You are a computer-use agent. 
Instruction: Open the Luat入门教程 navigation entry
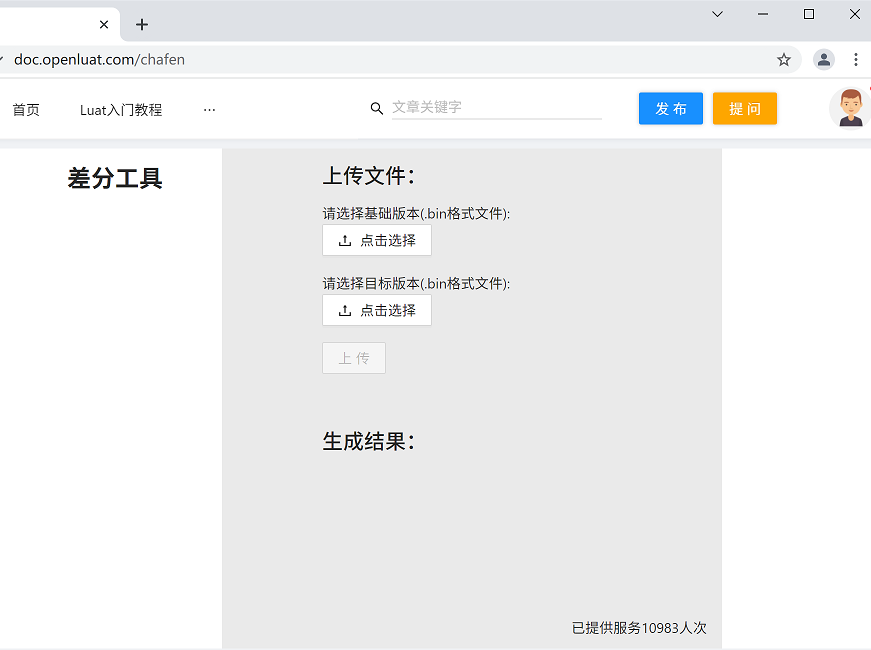pos(120,109)
